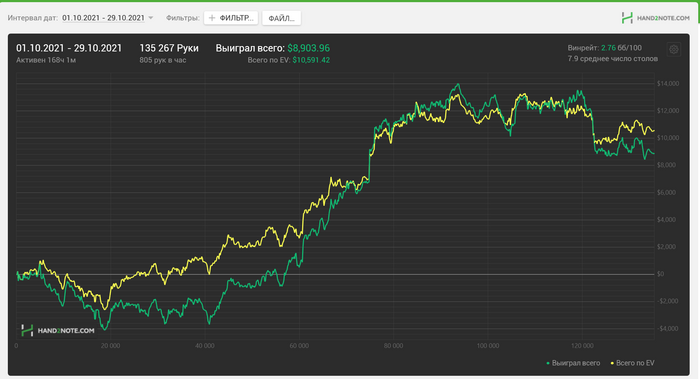Screen dimensions: 700x379
Task: Click the $14,000 axis label
Action: [668, 83]
